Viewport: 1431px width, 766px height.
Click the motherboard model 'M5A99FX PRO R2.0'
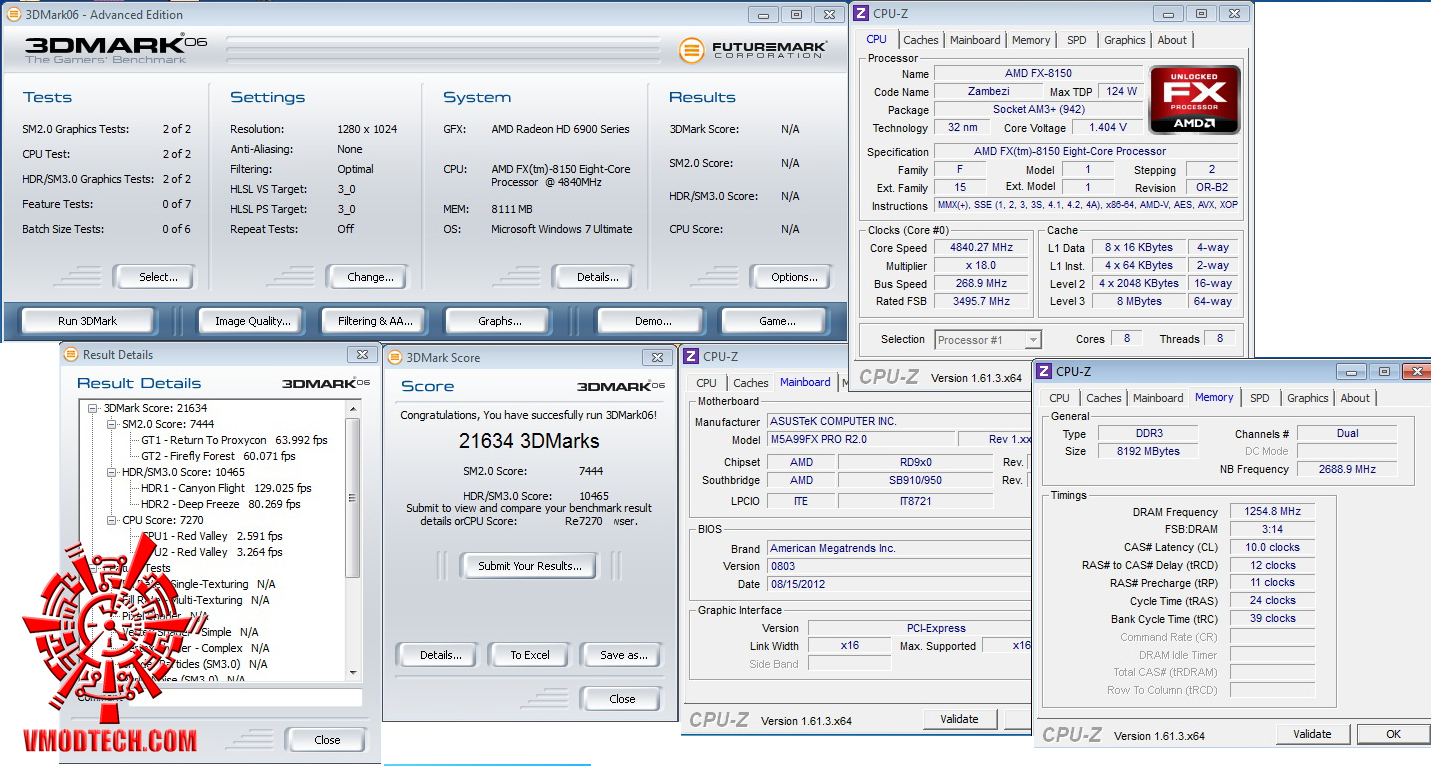click(x=860, y=440)
